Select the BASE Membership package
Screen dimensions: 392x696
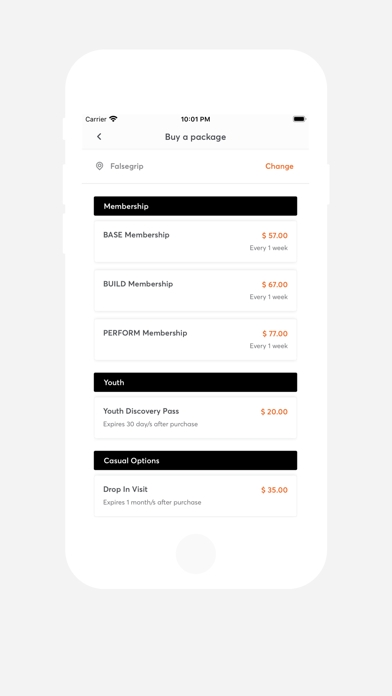click(195, 241)
